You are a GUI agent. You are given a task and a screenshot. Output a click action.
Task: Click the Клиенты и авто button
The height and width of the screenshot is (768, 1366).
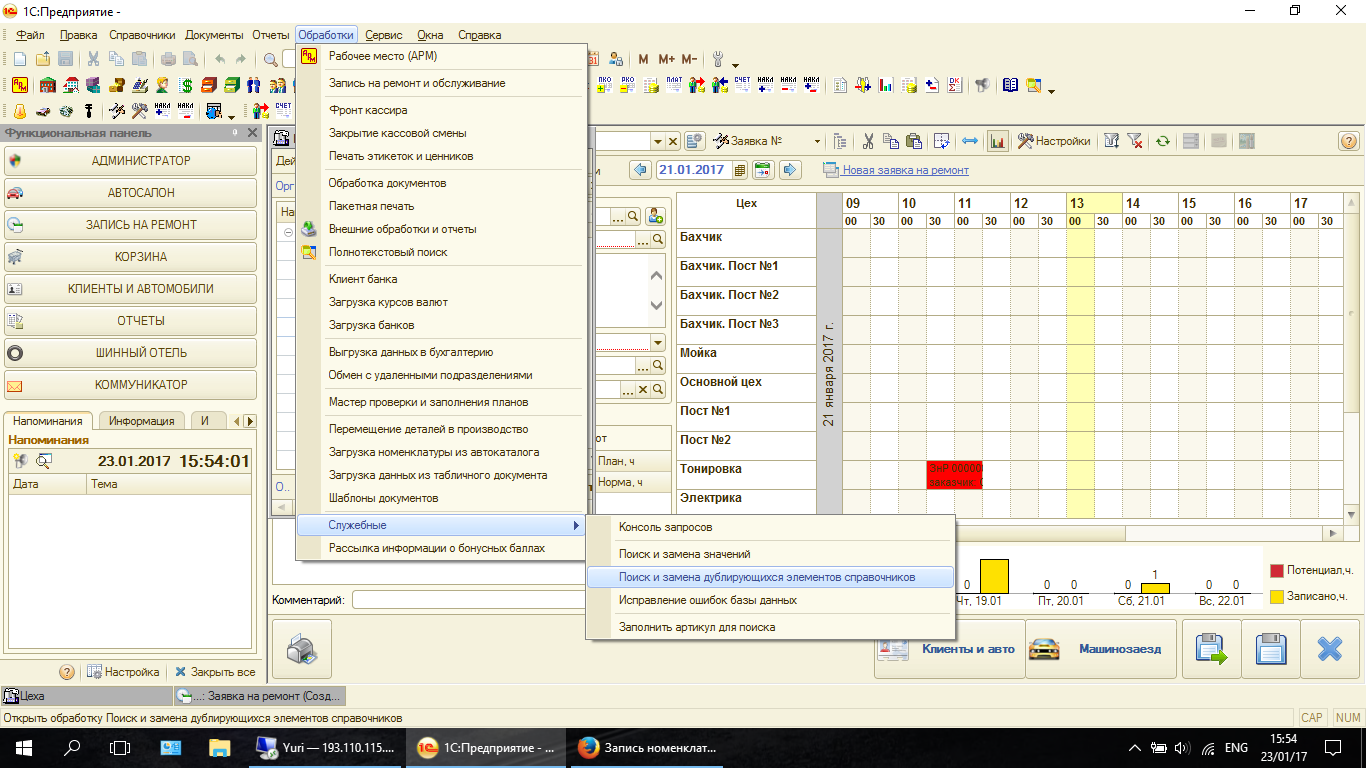coord(948,649)
